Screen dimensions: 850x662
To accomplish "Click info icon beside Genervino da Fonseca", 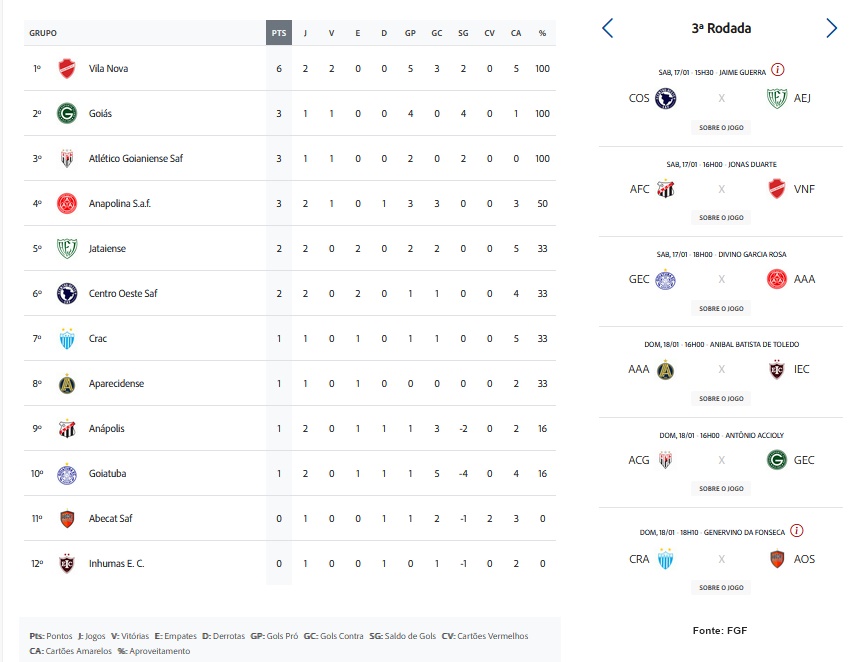I will coord(797,531).
